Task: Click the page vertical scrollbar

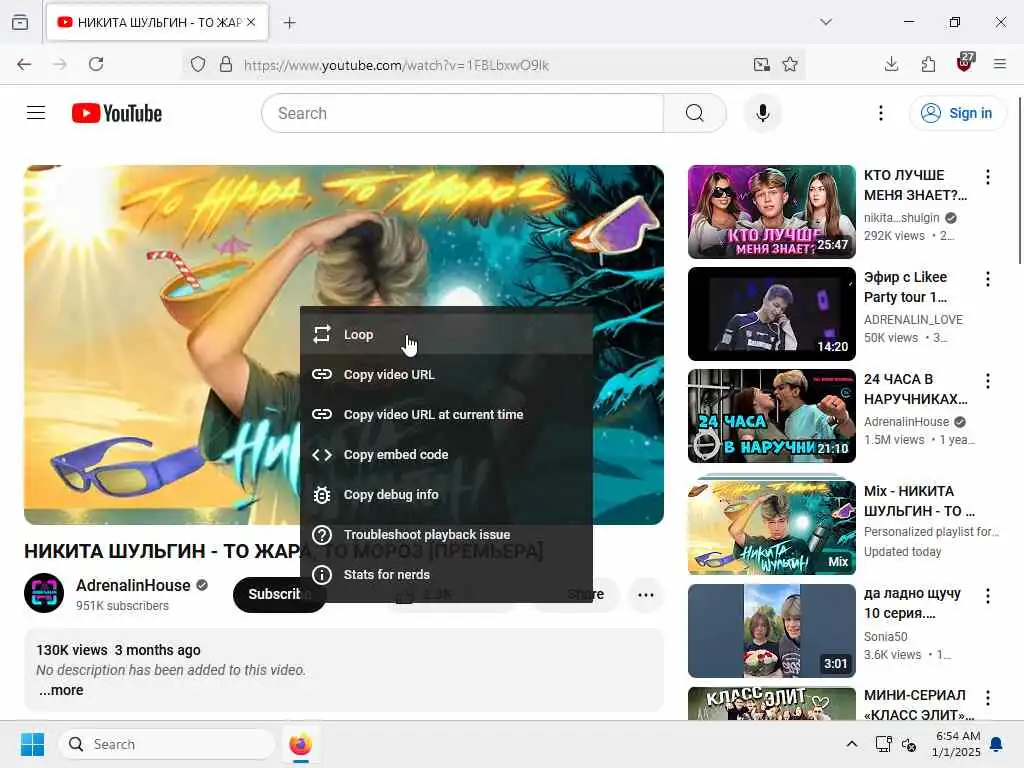Action: (1019, 181)
